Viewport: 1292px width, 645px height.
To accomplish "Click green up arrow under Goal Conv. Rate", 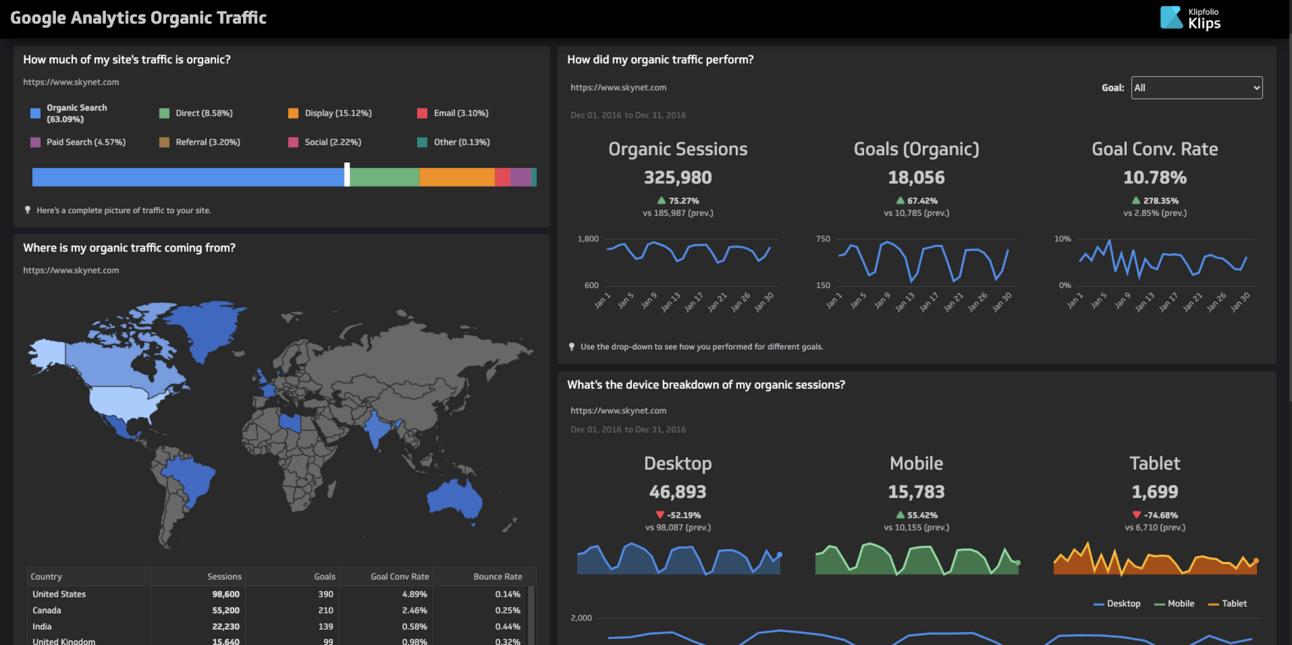I will (1136, 200).
